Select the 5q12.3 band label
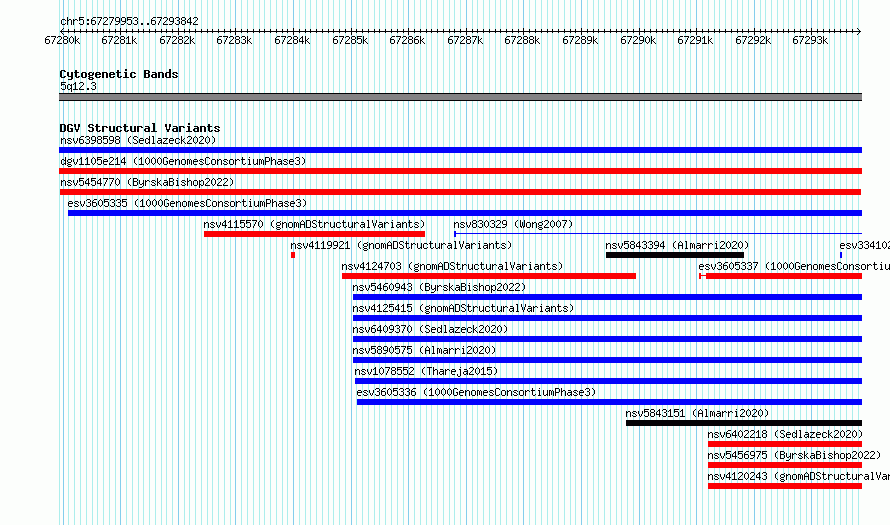Viewport: 890px width, 525px height. point(78,86)
